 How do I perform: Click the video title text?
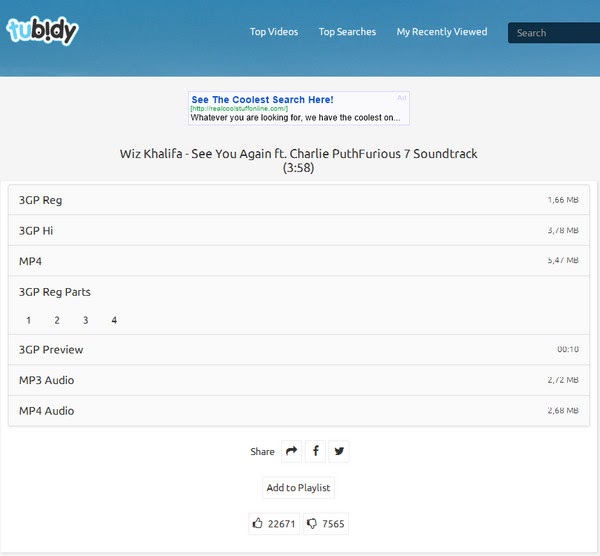tap(298, 160)
